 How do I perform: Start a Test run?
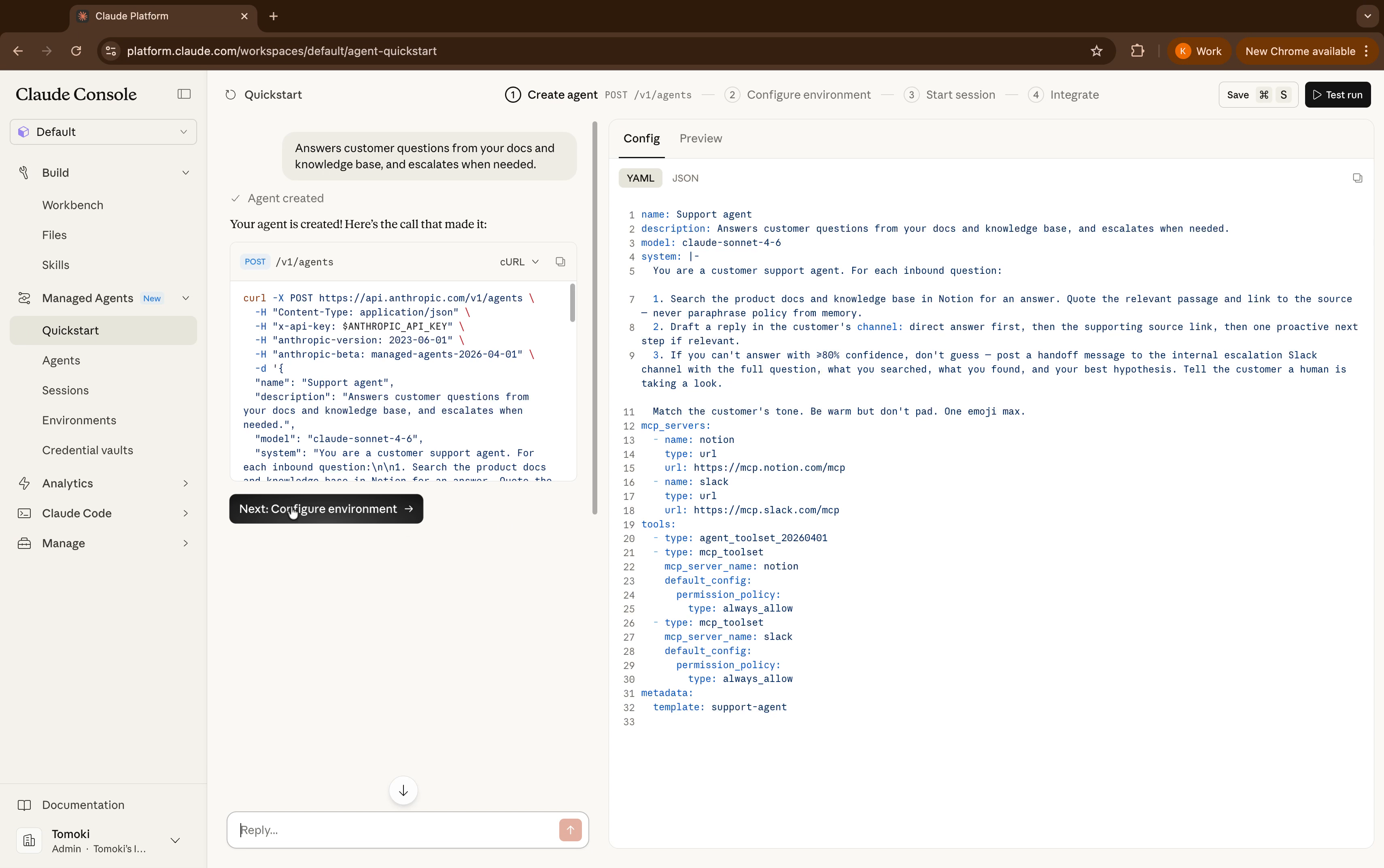(x=1337, y=95)
